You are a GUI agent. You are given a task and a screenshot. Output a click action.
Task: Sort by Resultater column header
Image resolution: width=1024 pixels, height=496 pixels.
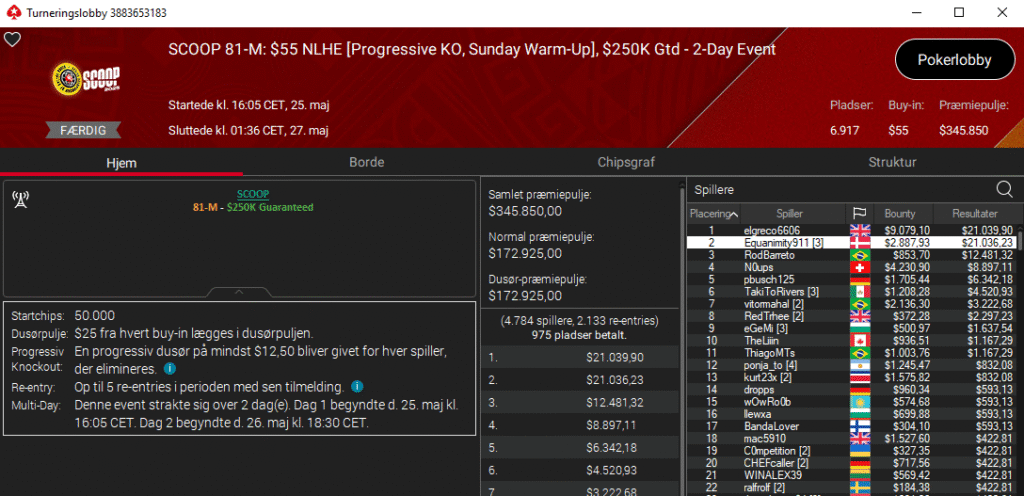[x=974, y=213]
